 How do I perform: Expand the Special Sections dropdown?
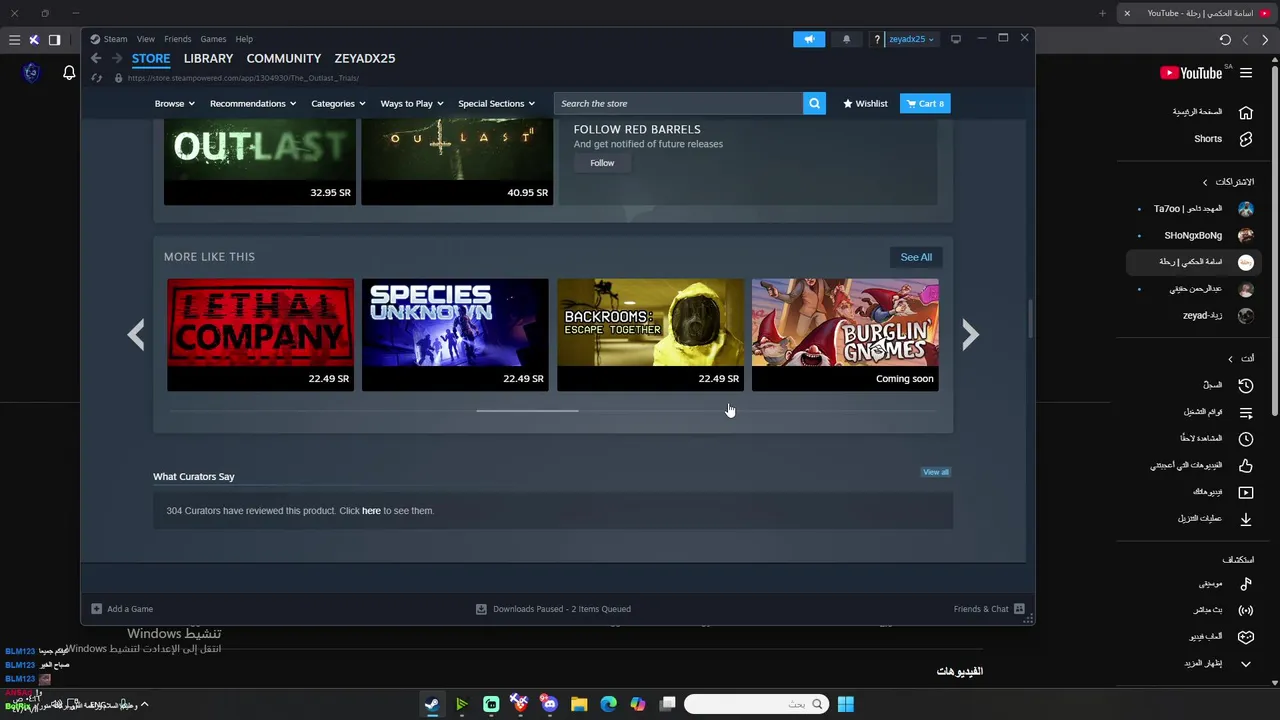coord(496,103)
